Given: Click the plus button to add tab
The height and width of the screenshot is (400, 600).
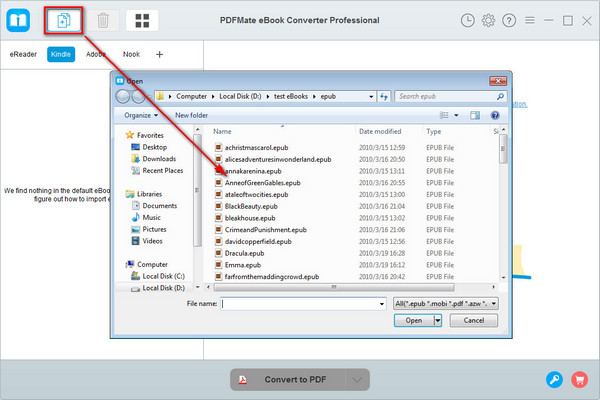Looking at the screenshot, I should tap(160, 54).
